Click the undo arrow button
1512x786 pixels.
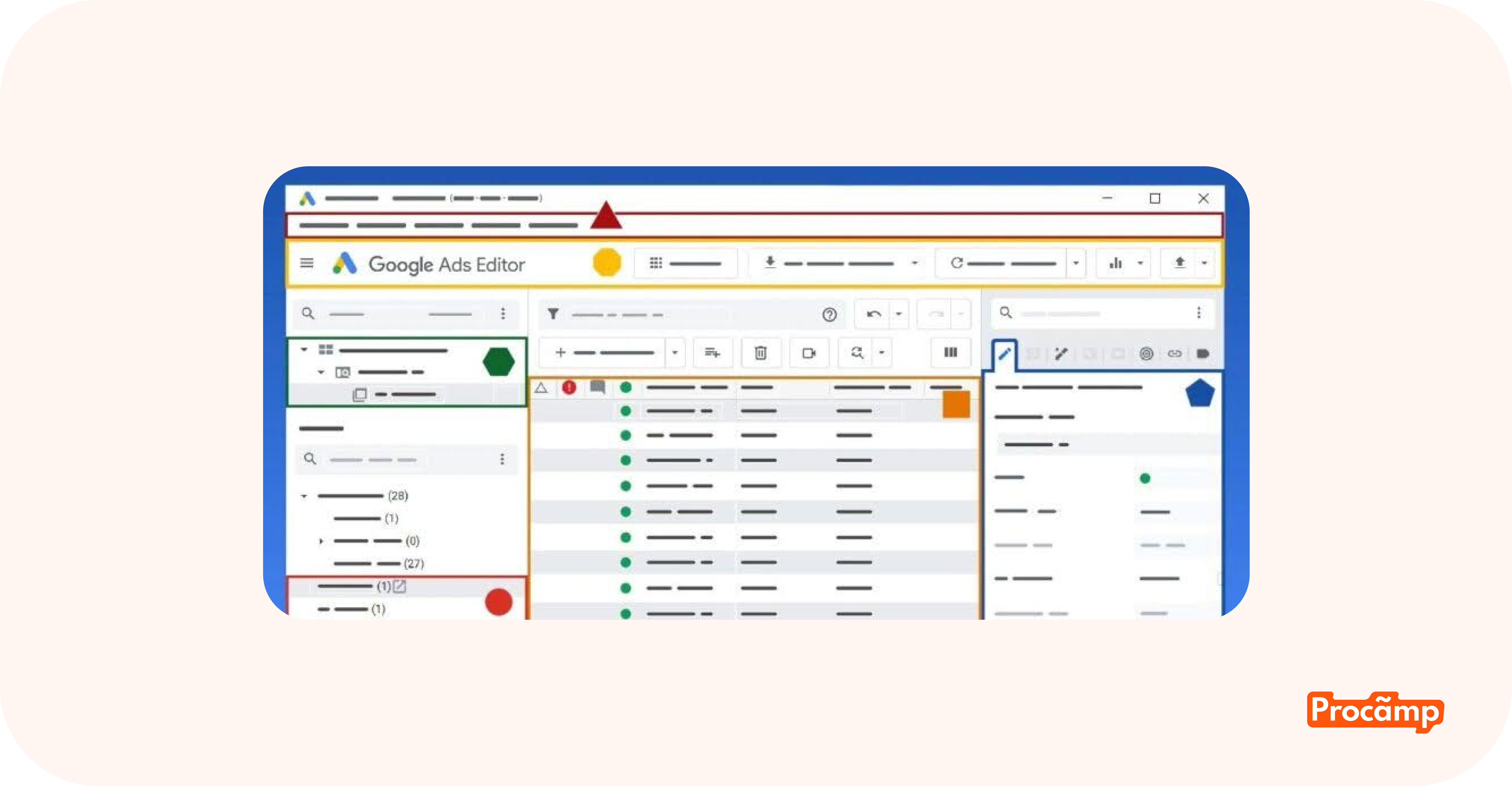pyautogui.click(x=873, y=314)
